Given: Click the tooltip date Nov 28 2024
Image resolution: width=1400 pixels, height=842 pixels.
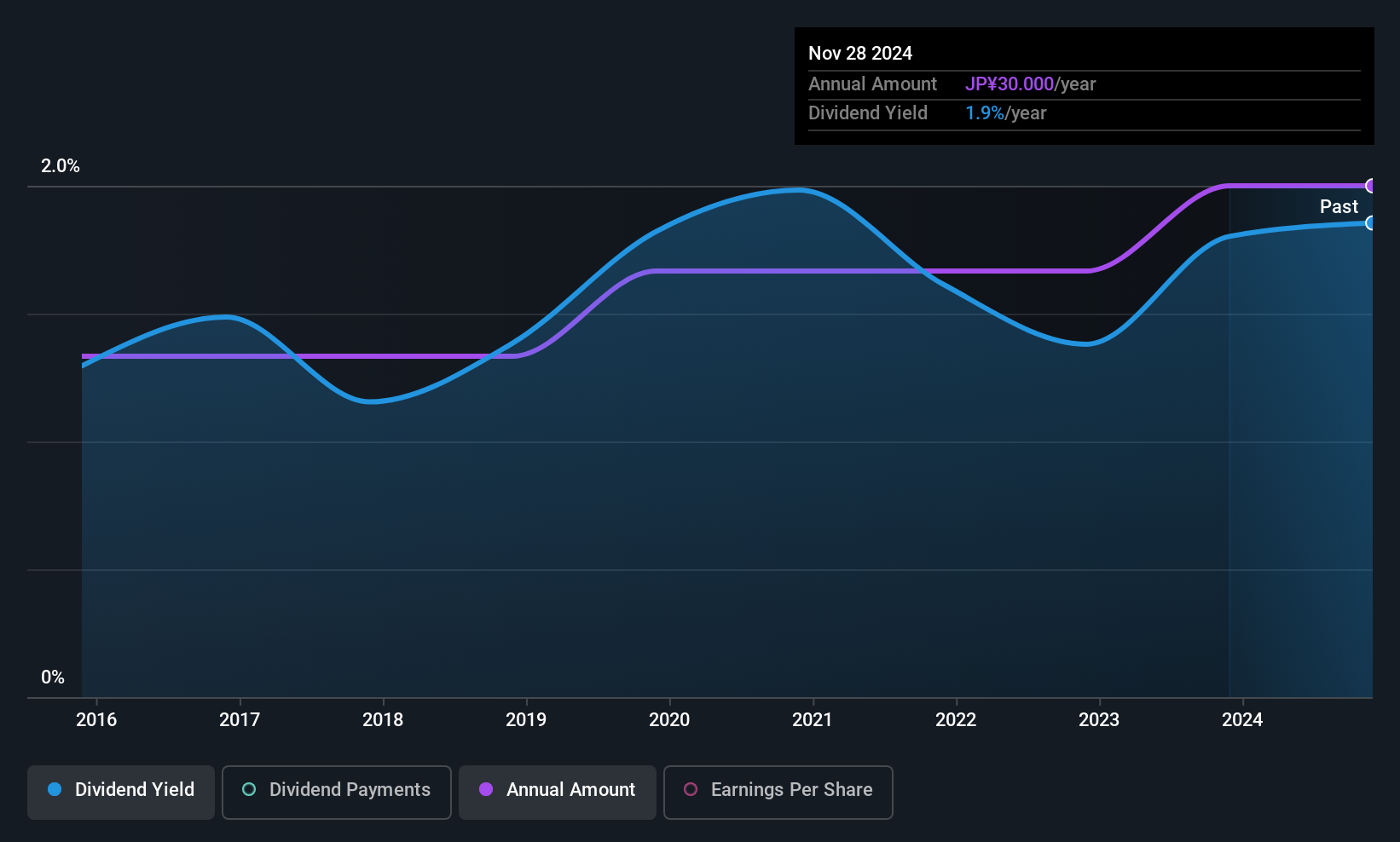Looking at the screenshot, I should pos(860,53).
